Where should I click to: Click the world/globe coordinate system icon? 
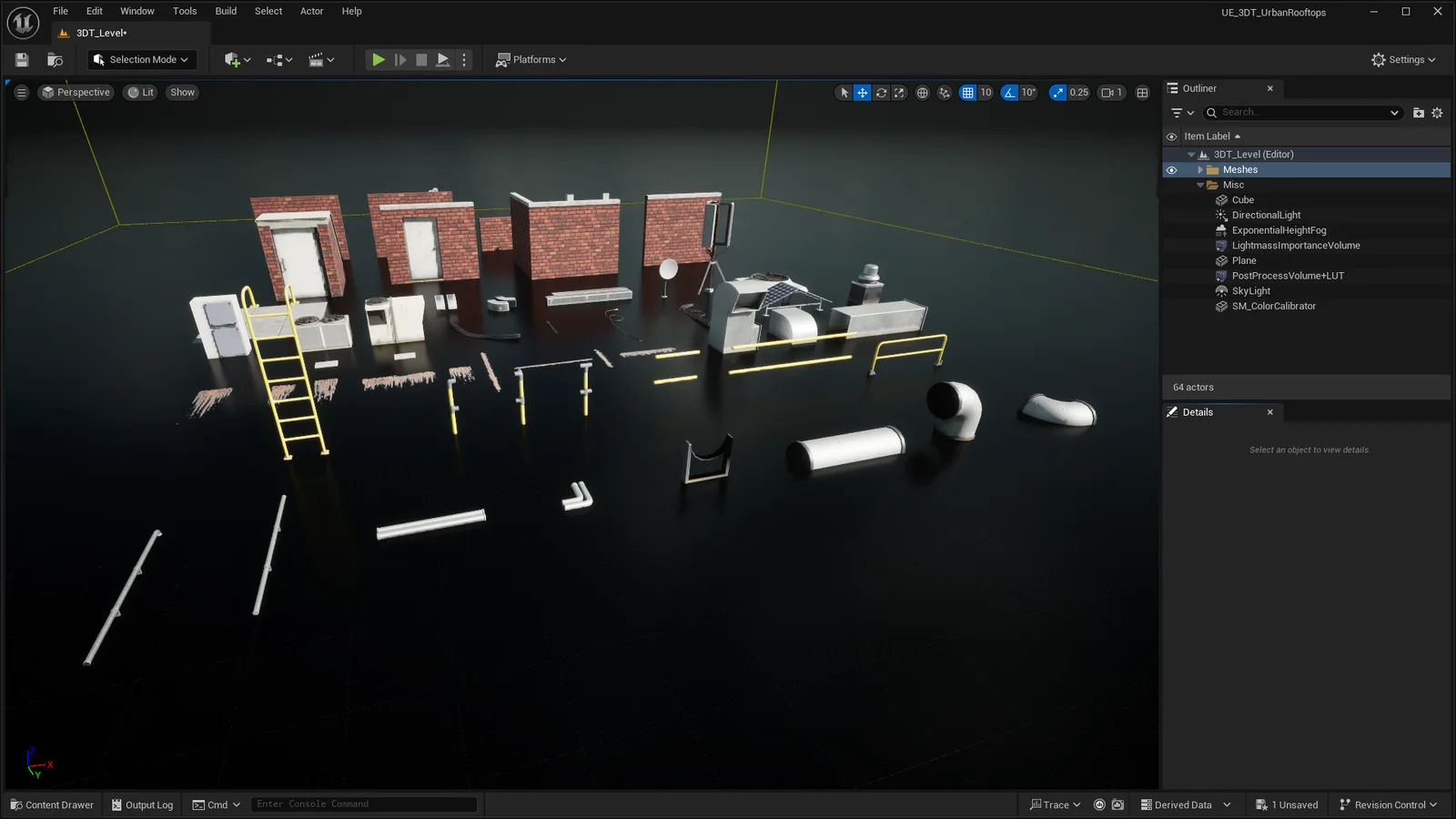922,92
